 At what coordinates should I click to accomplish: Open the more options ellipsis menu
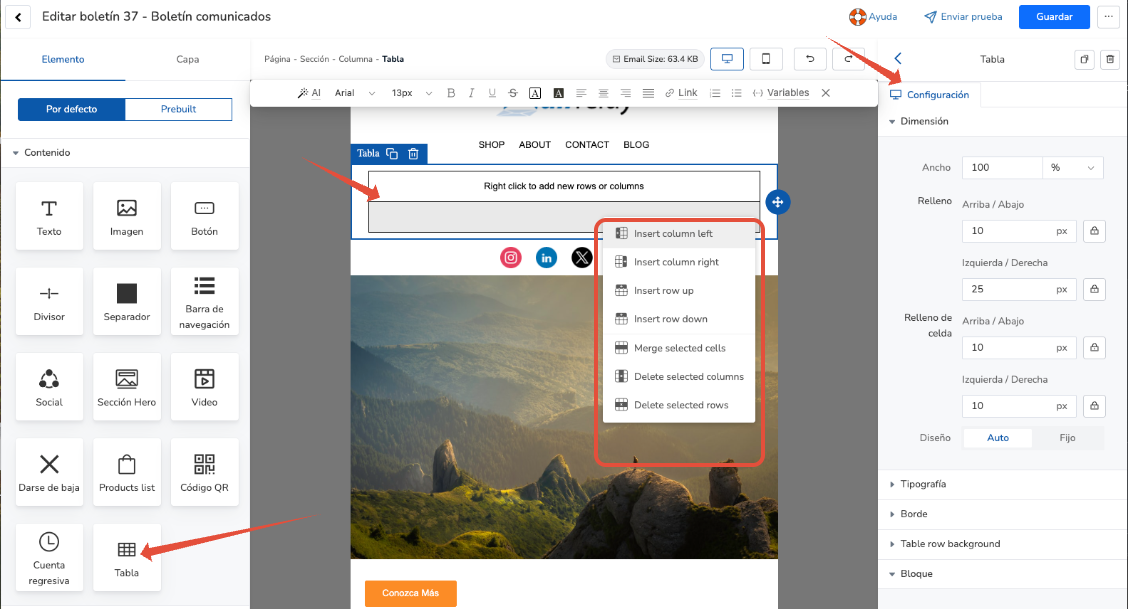click(x=1108, y=17)
